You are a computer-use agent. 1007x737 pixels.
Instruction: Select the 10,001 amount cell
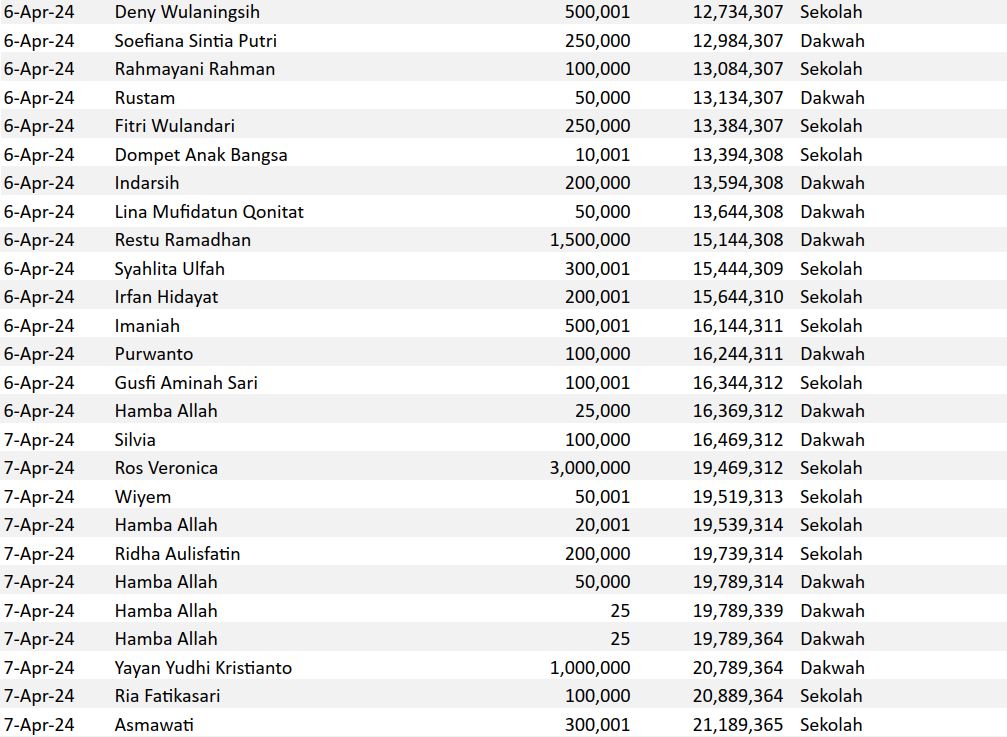[602, 155]
